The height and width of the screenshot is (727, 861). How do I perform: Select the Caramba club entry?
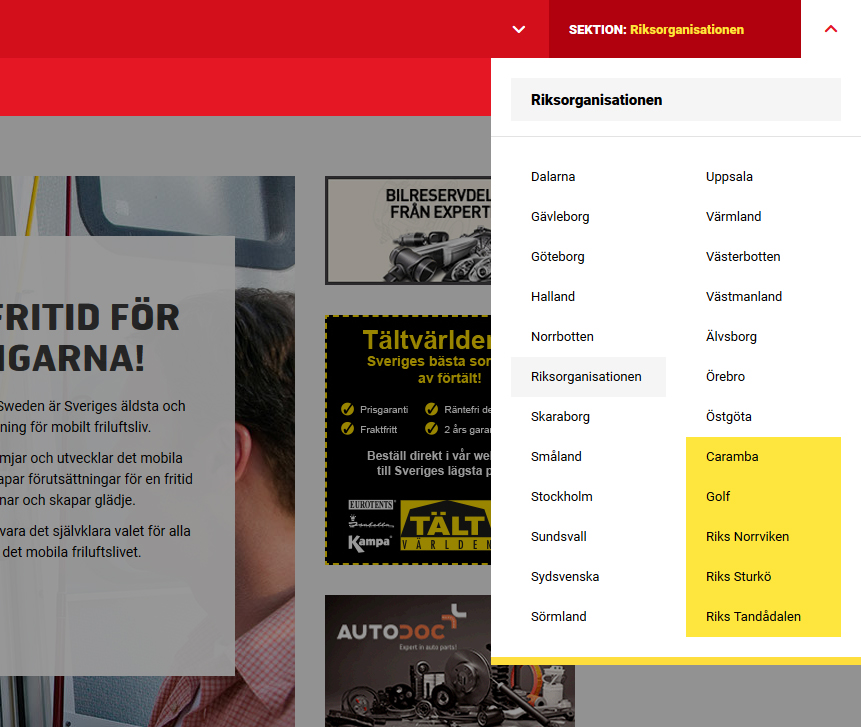coord(732,457)
